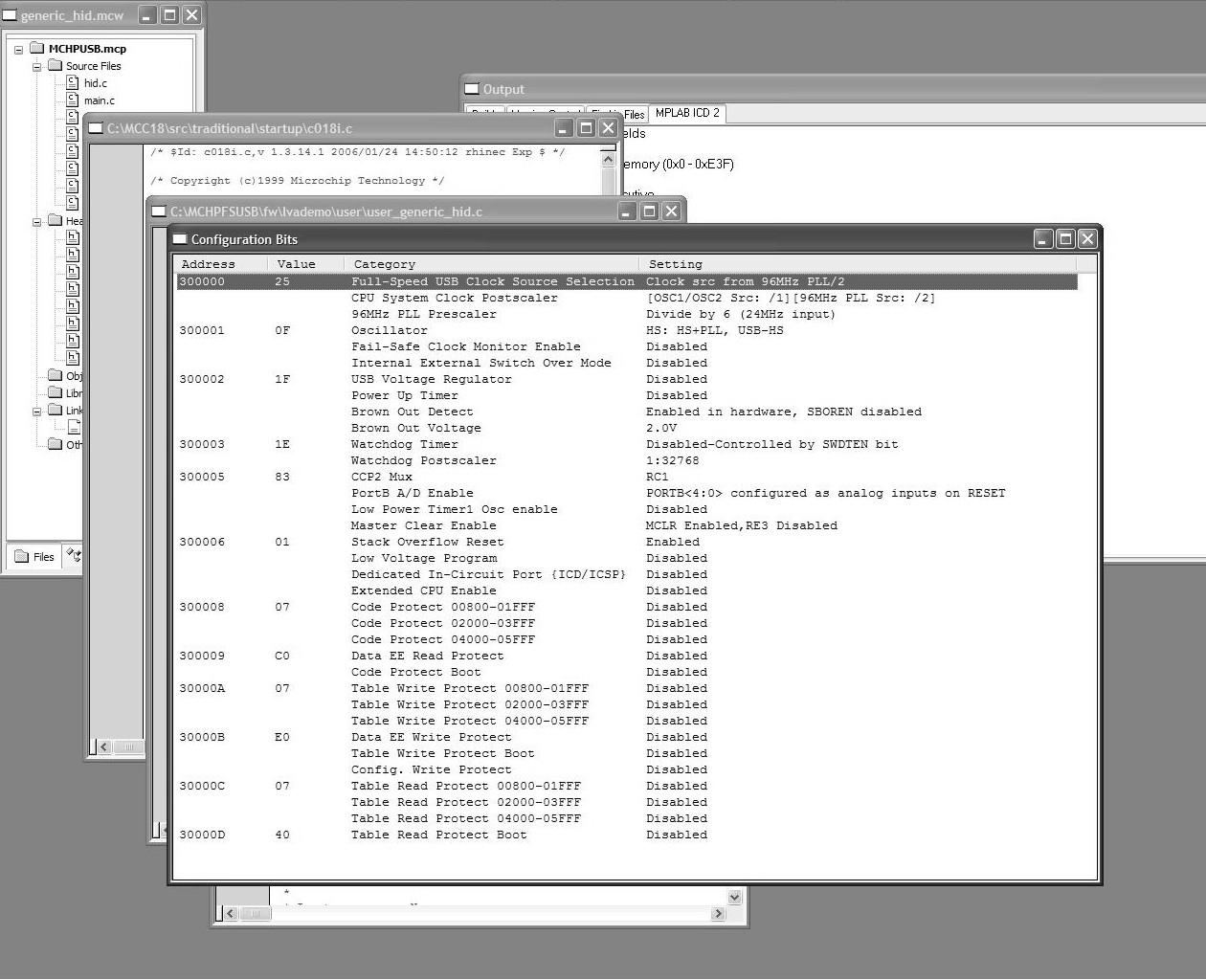Click the Configuration Bits window title icon

click(x=180, y=239)
